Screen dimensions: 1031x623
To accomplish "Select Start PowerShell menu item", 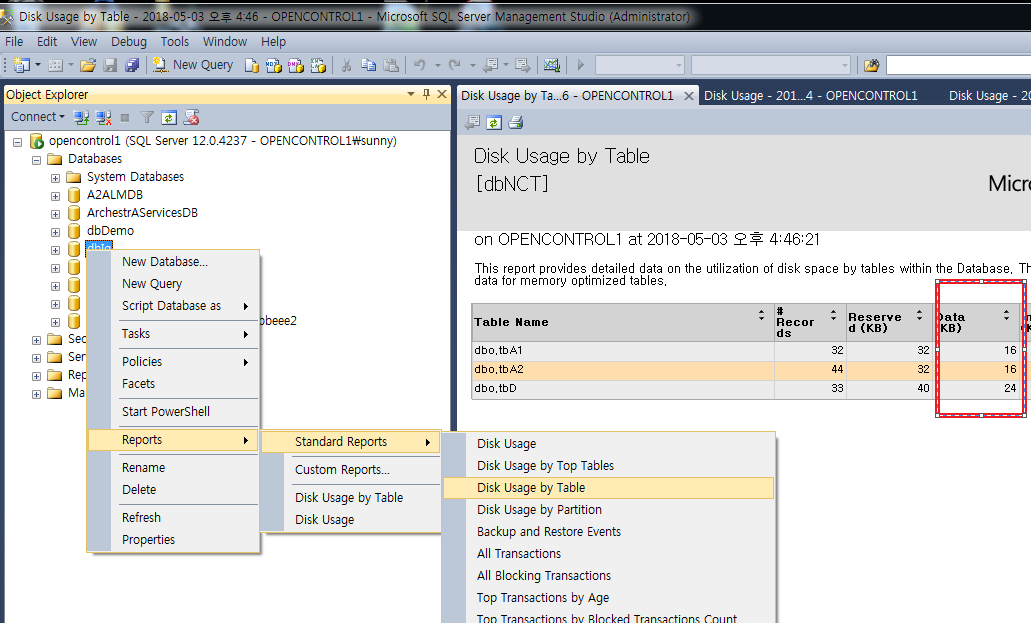I will (x=174, y=411).
